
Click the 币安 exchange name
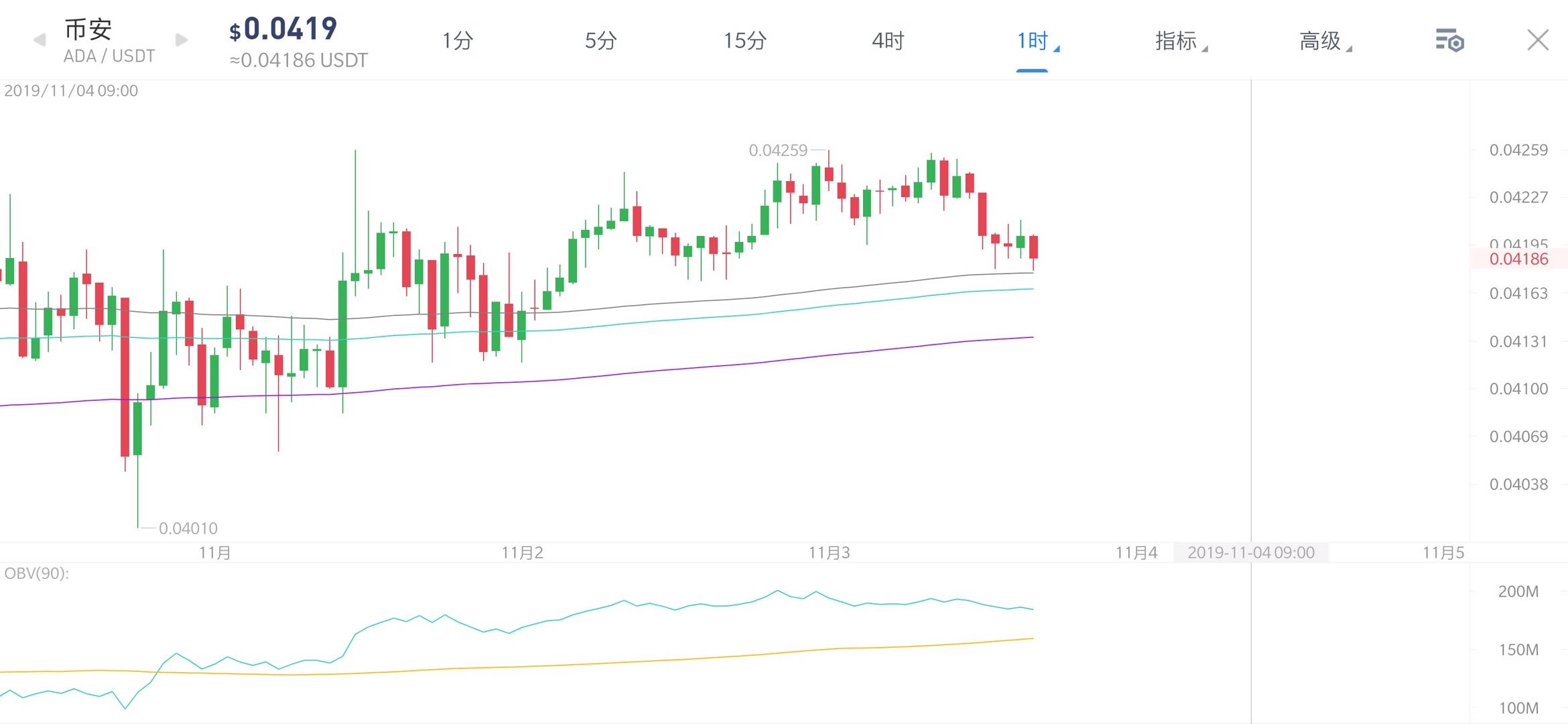(88, 29)
